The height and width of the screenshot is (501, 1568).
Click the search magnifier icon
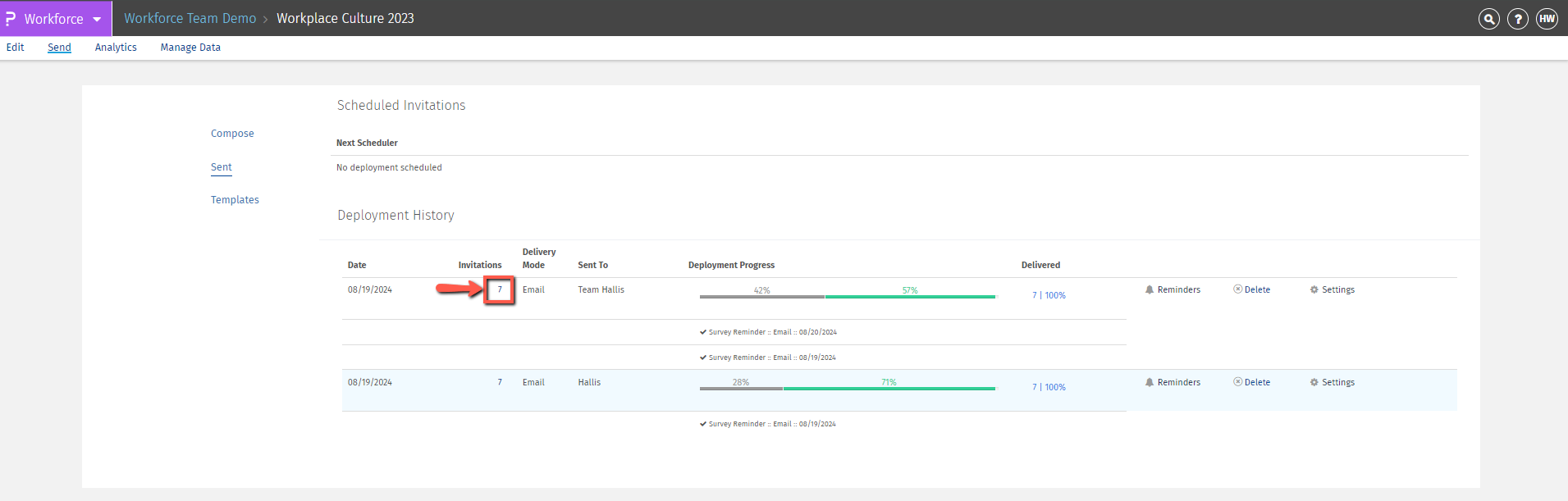click(x=1488, y=19)
